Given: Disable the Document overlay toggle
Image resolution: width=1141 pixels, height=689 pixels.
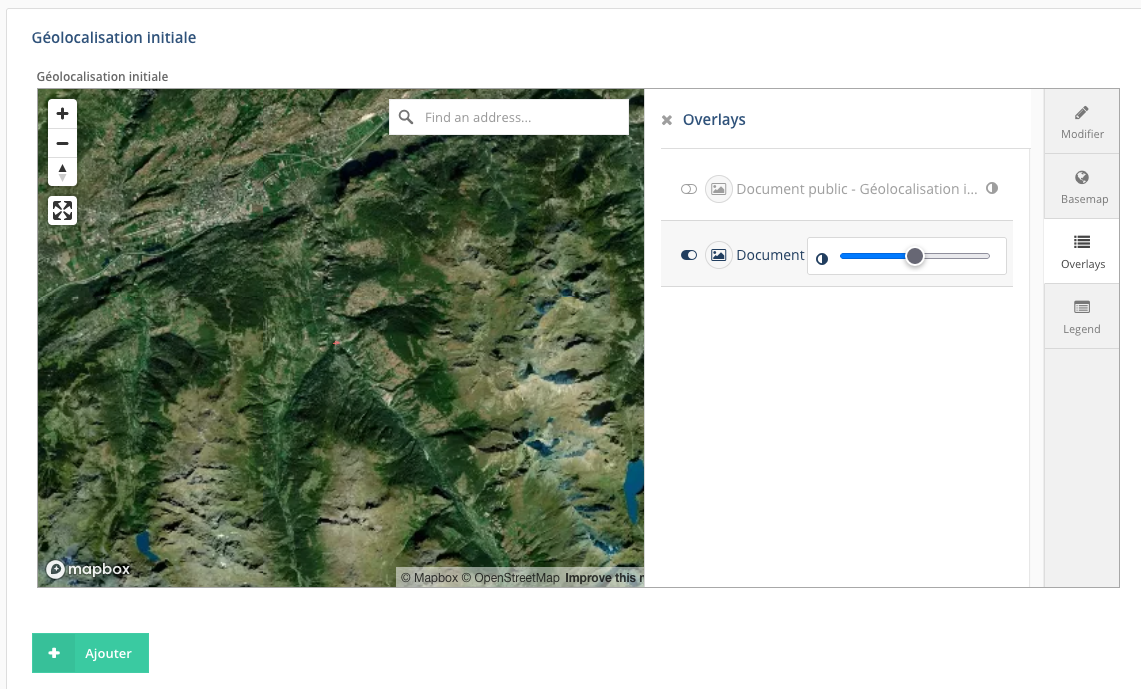Looking at the screenshot, I should point(689,255).
